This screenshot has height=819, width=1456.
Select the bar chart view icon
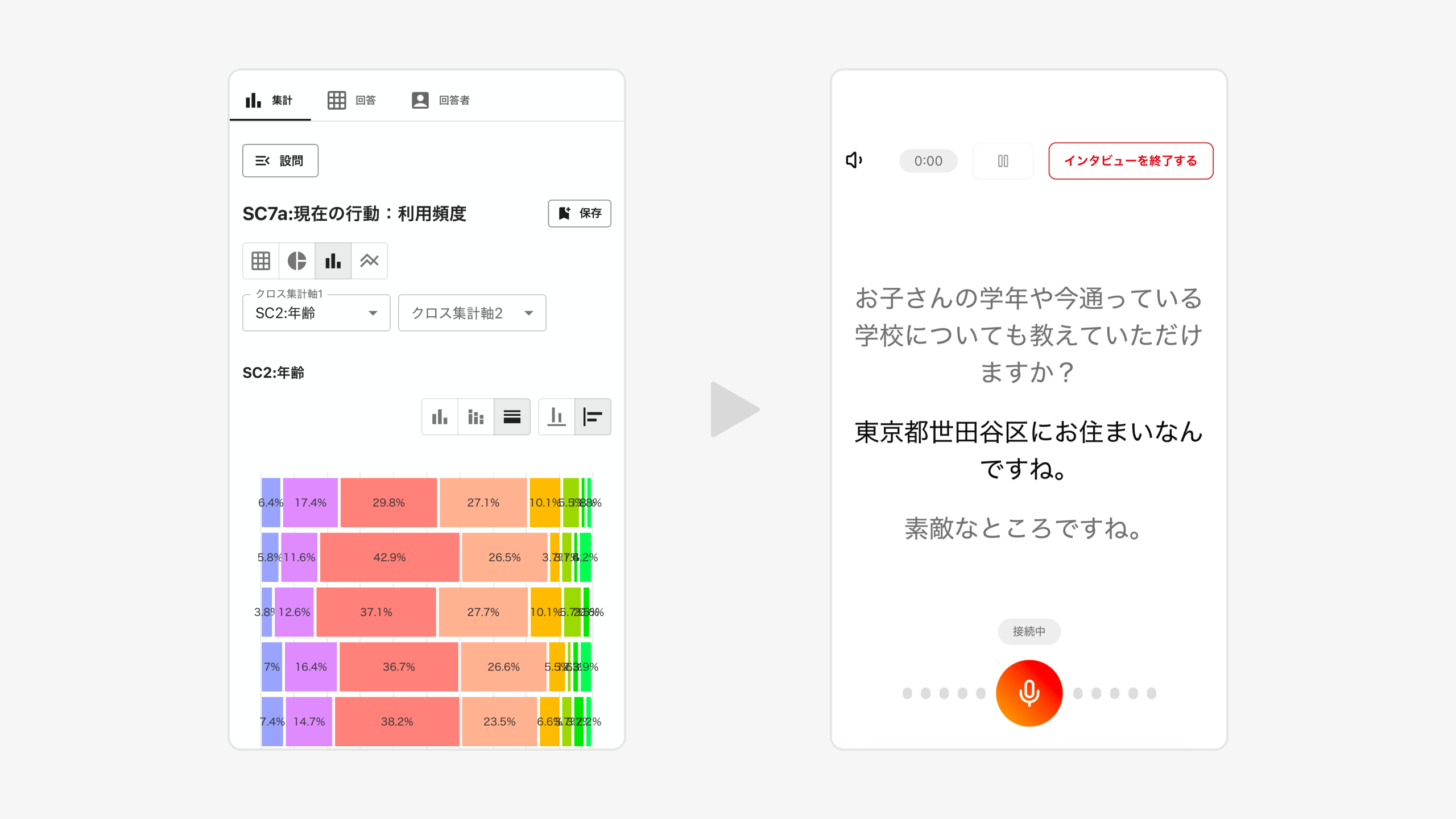333,261
